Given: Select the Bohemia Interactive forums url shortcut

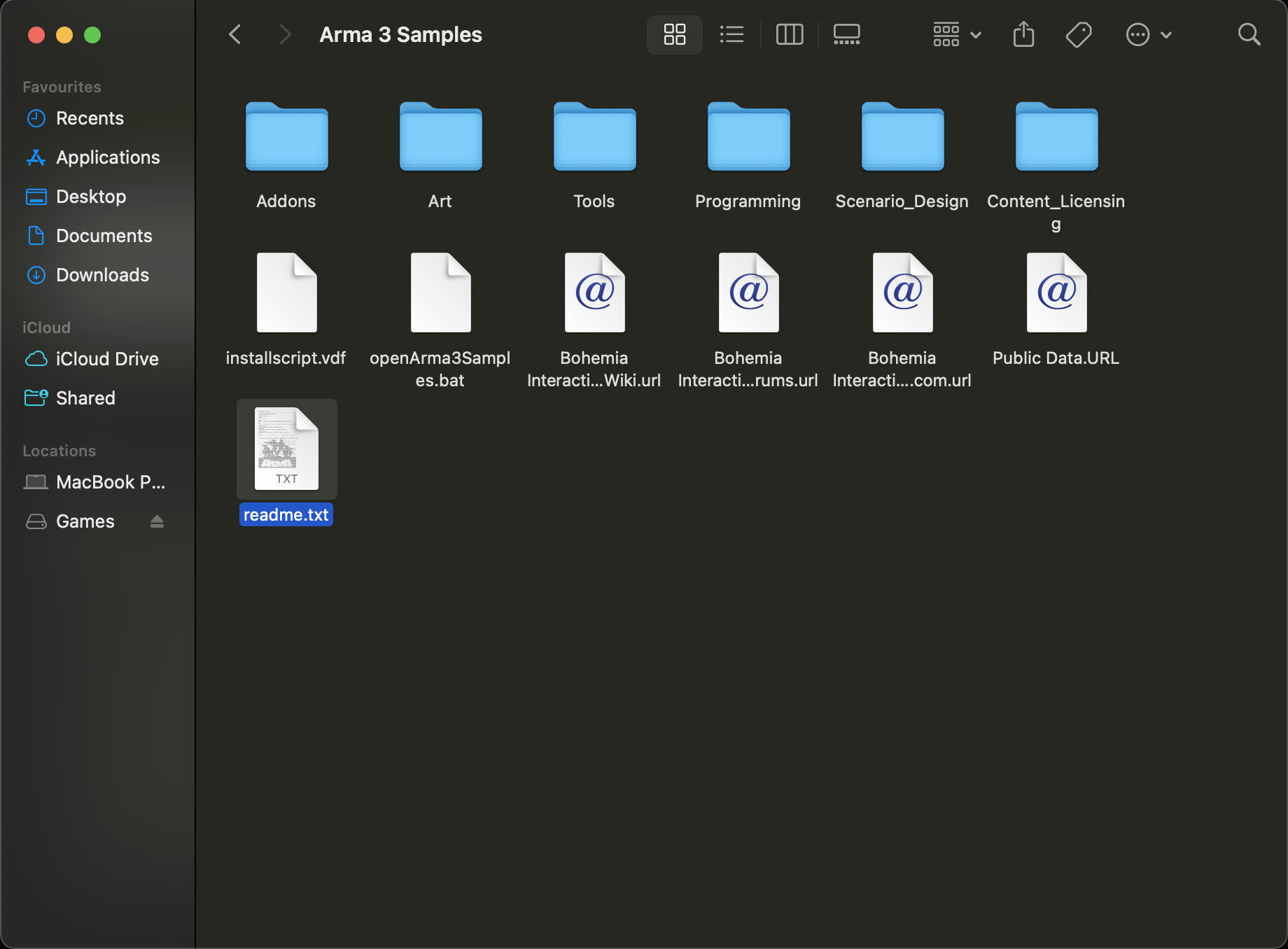Looking at the screenshot, I should pos(748,293).
